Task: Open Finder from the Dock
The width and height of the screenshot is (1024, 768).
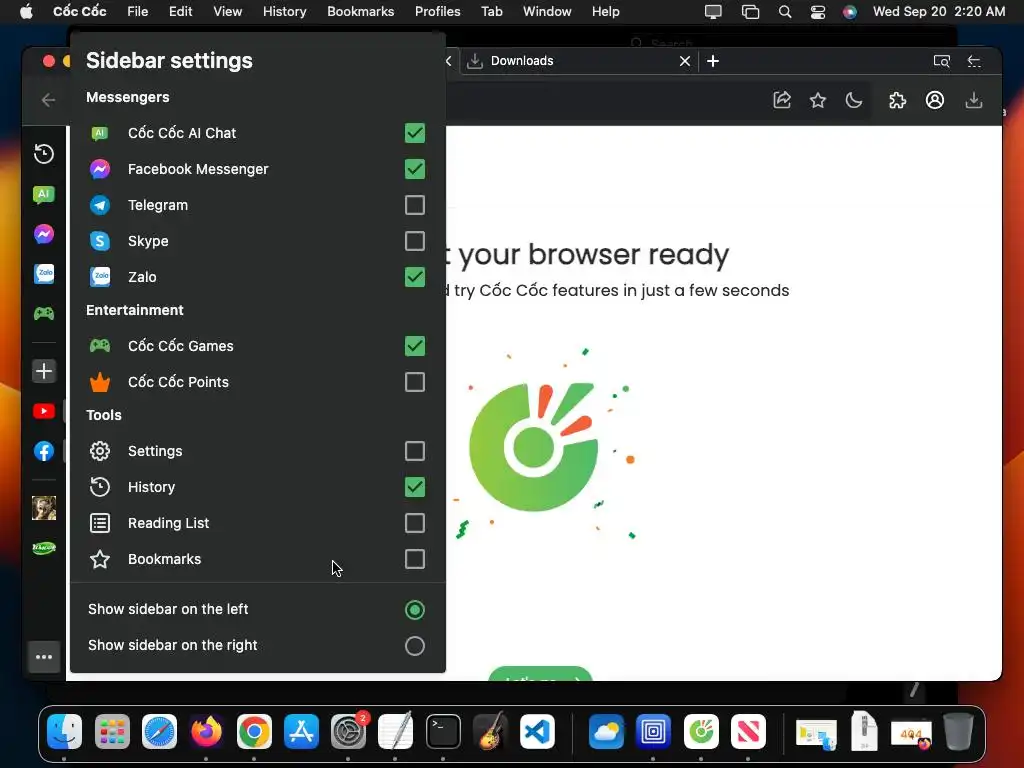Action: point(65,731)
